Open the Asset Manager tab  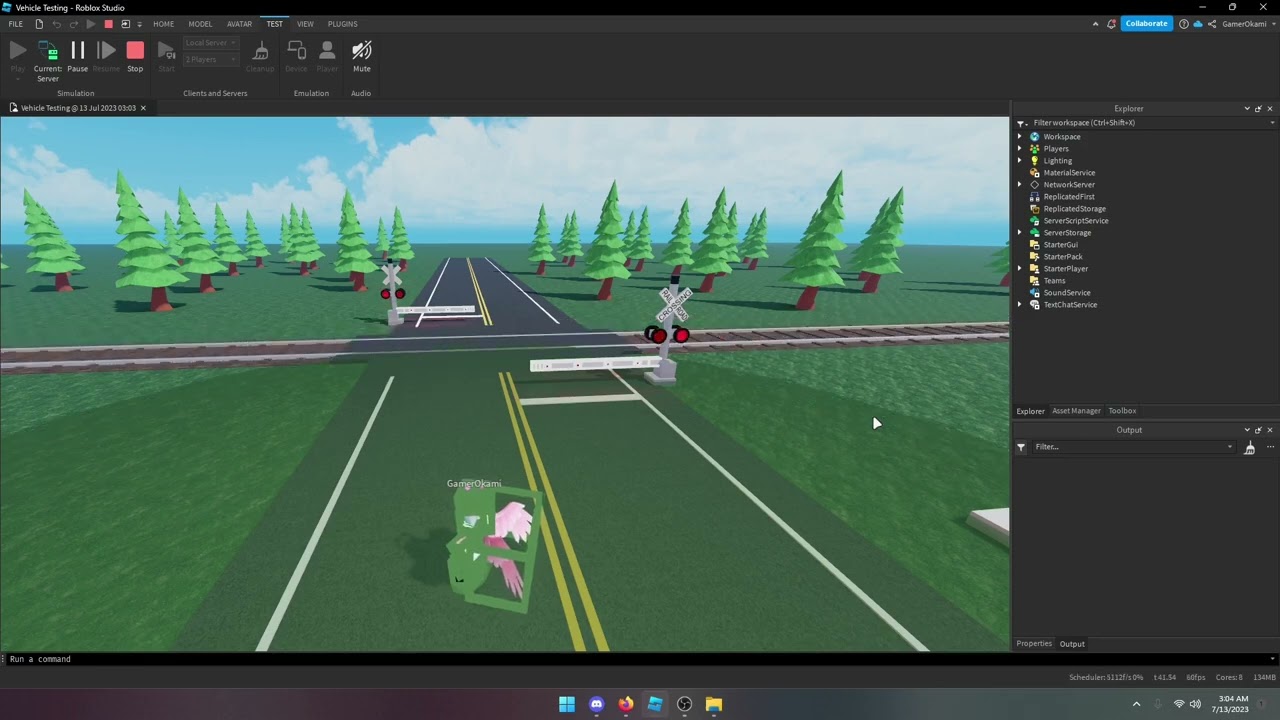click(1076, 411)
